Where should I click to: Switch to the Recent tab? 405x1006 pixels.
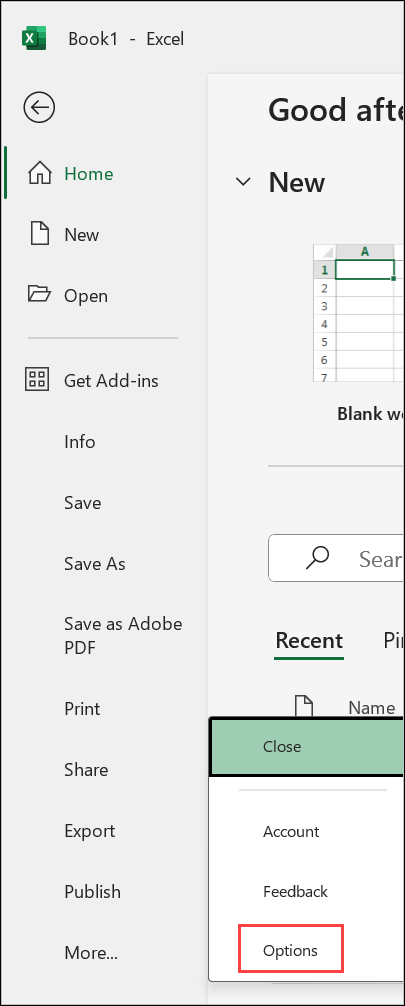pos(309,640)
